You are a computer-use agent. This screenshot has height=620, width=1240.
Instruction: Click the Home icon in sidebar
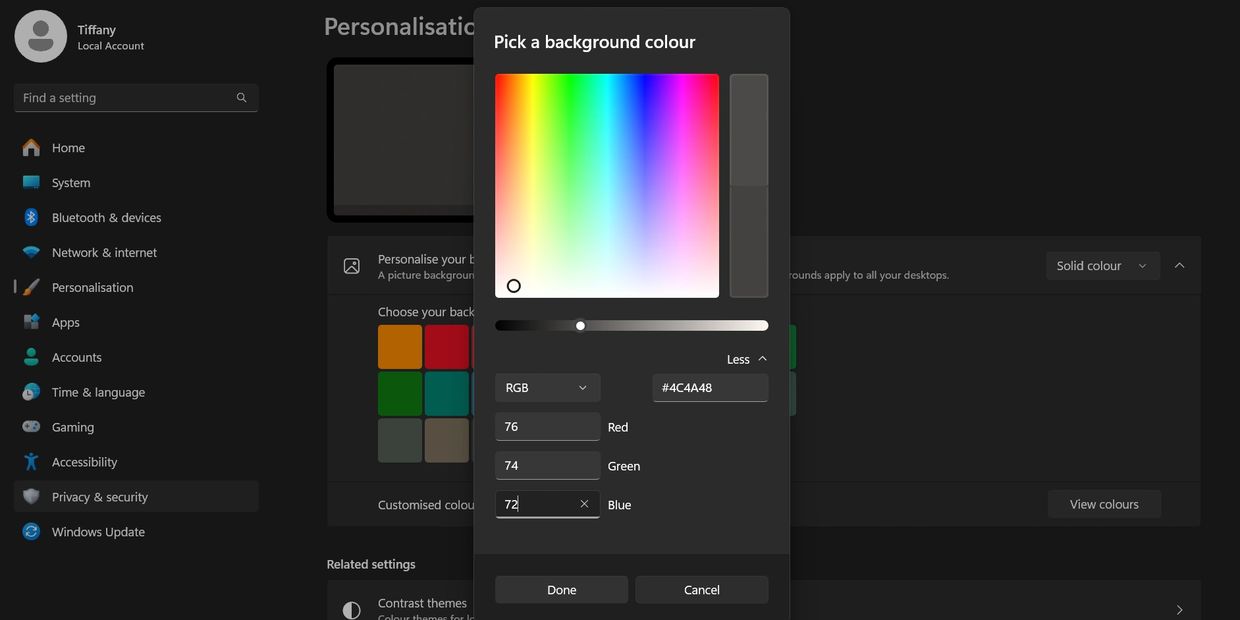pyautogui.click(x=31, y=148)
